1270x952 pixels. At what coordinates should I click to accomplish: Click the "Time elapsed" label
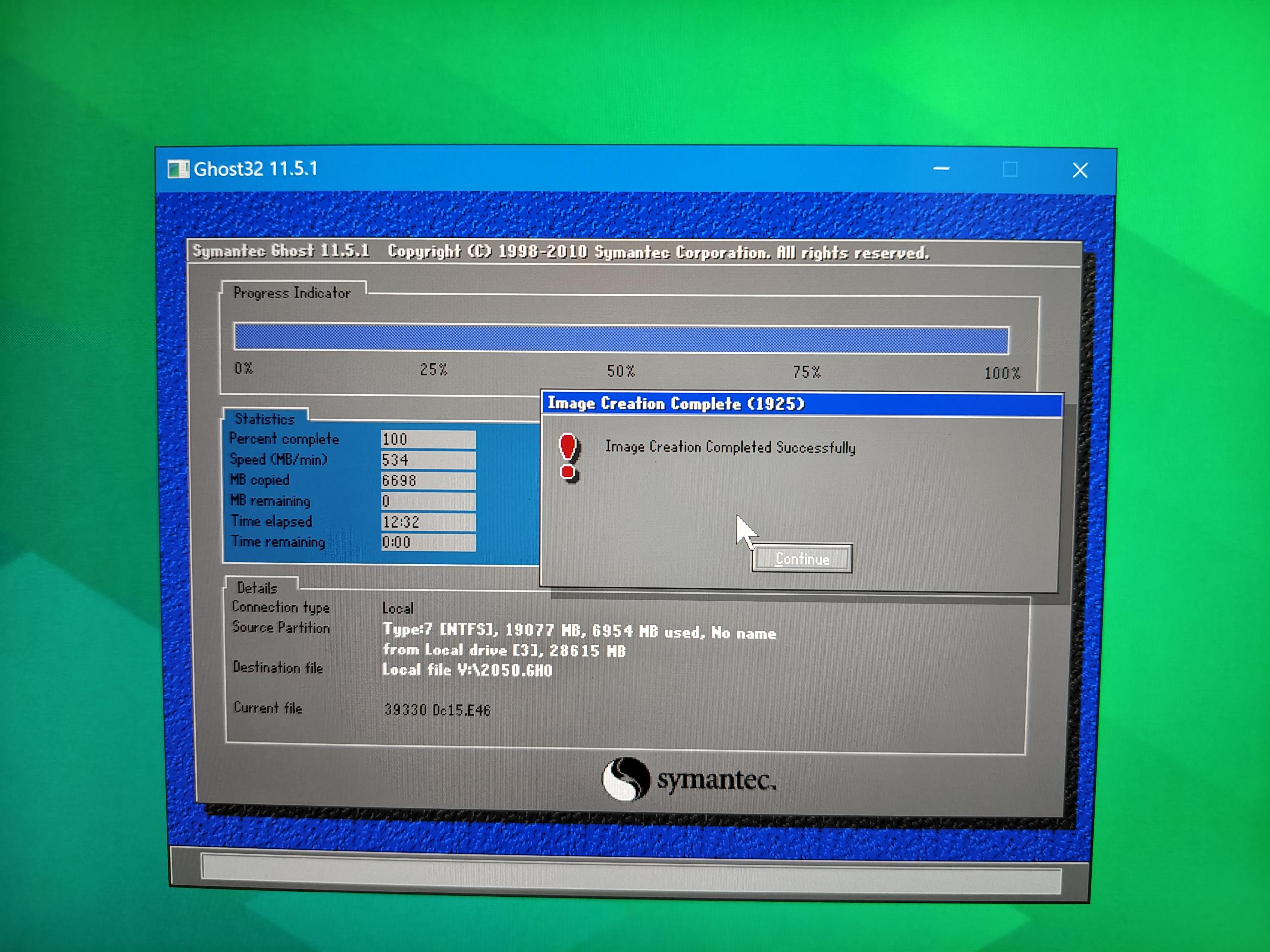271,522
